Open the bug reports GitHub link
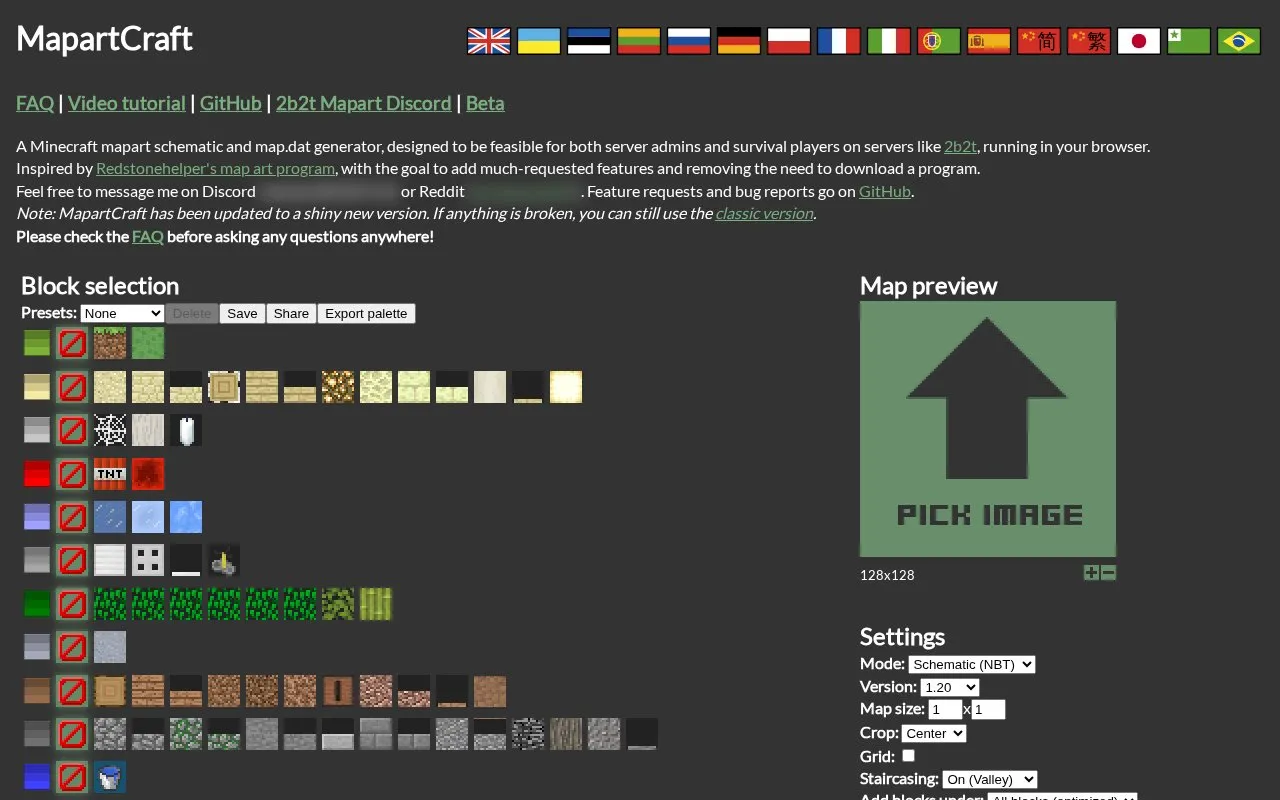 click(885, 191)
